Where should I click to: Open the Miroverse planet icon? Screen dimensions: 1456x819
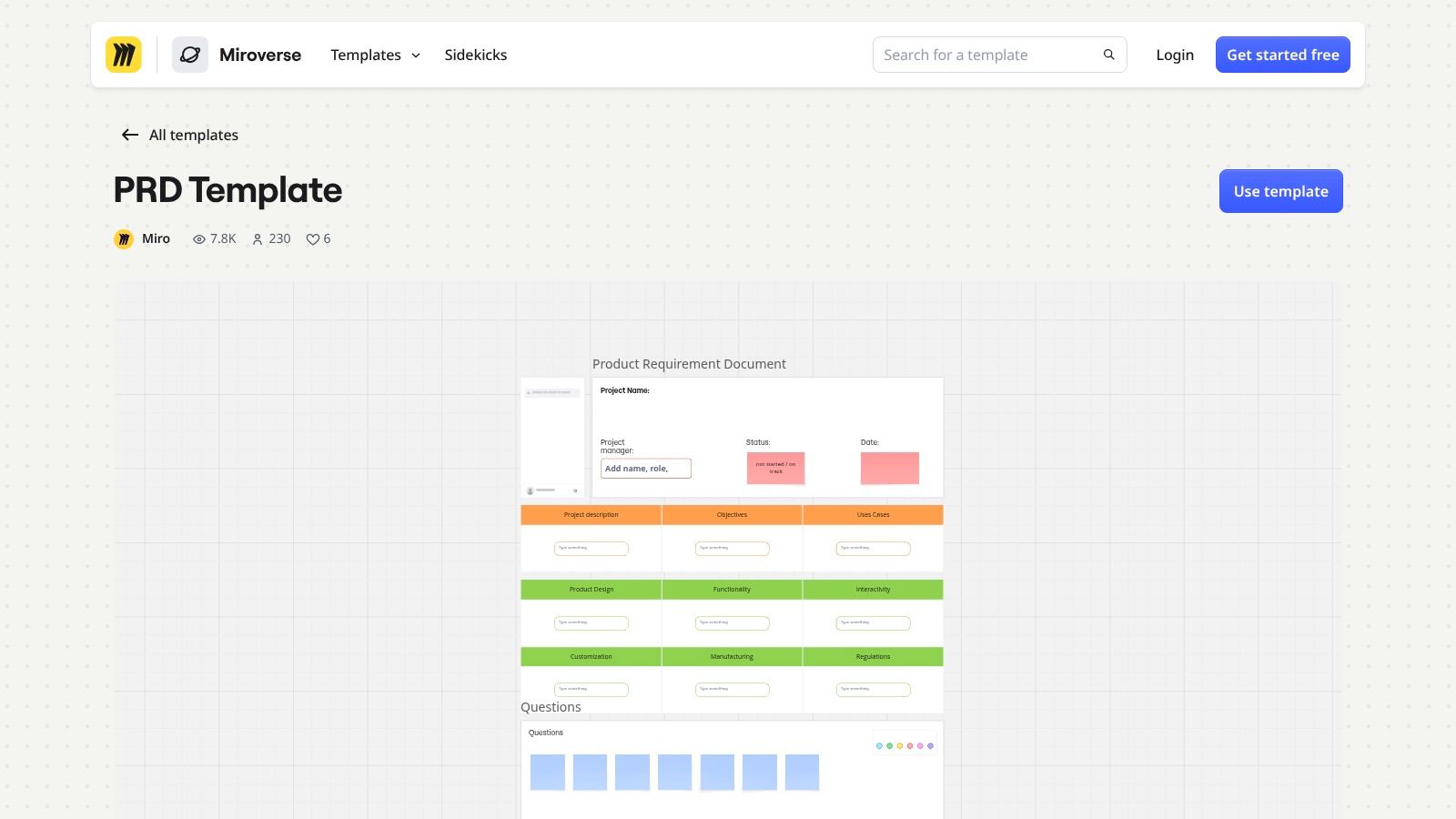190,55
